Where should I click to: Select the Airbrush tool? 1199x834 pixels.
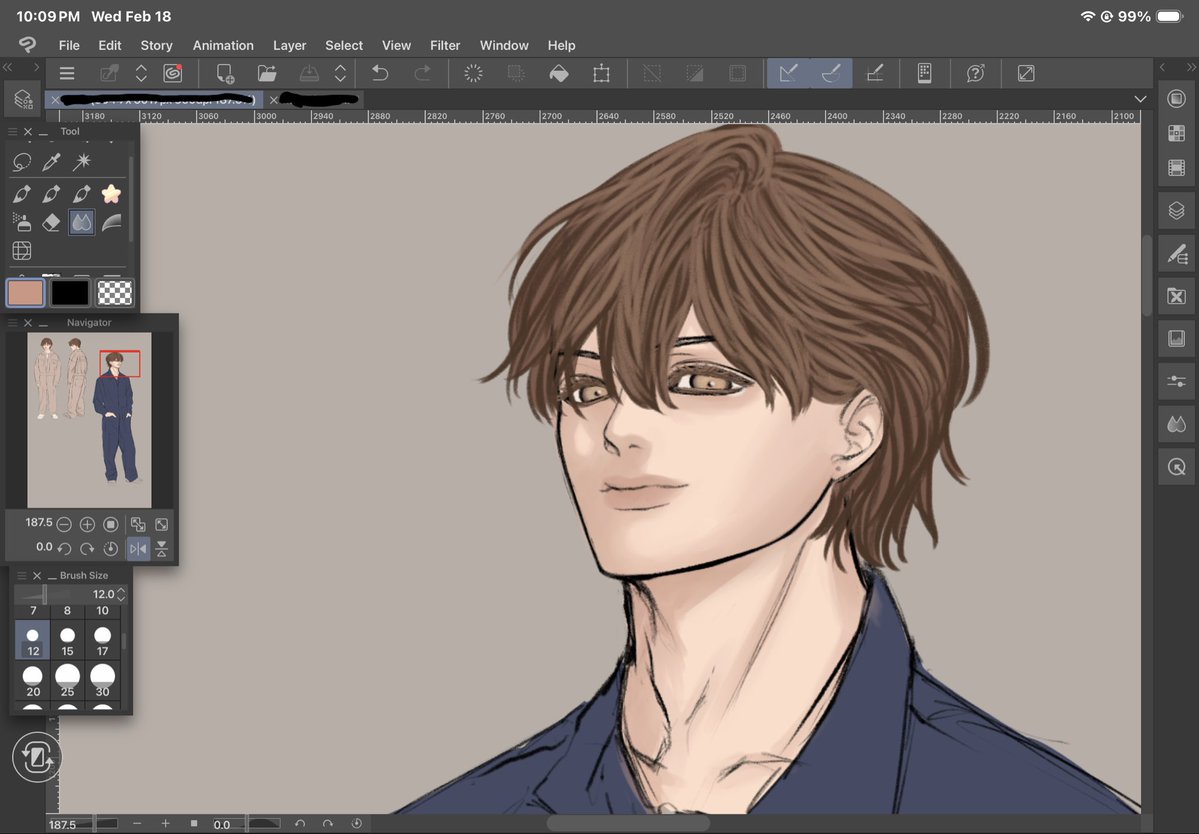tap(23, 221)
